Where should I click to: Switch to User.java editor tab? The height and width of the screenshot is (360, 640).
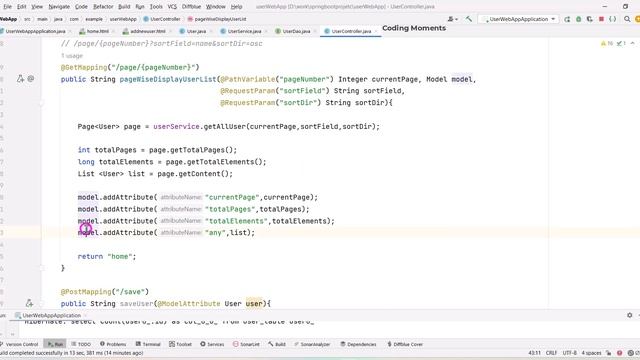(196, 31)
